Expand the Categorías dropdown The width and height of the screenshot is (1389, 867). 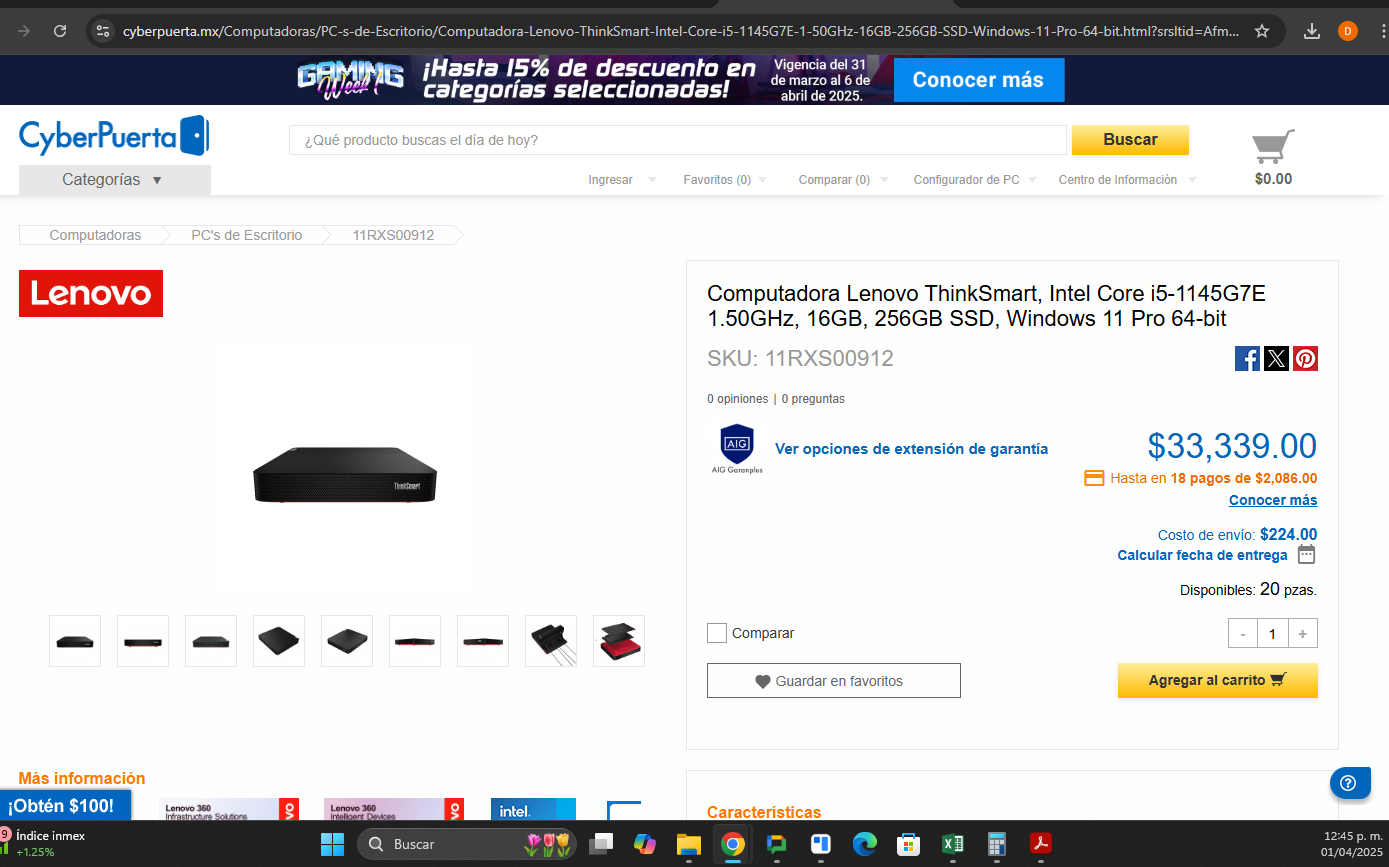115,180
